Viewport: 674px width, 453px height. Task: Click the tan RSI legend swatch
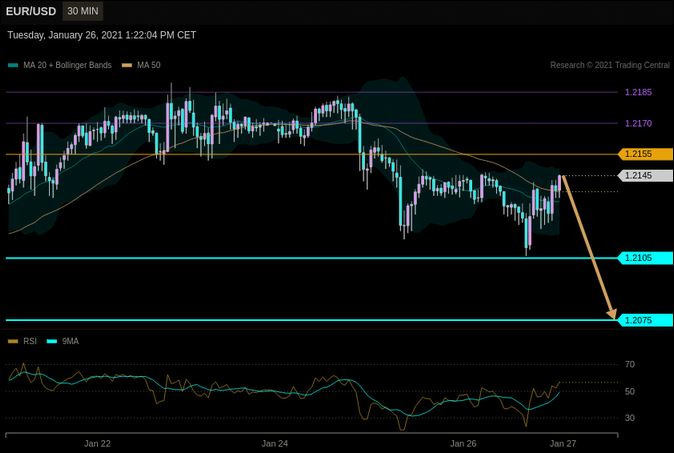click(x=13, y=342)
